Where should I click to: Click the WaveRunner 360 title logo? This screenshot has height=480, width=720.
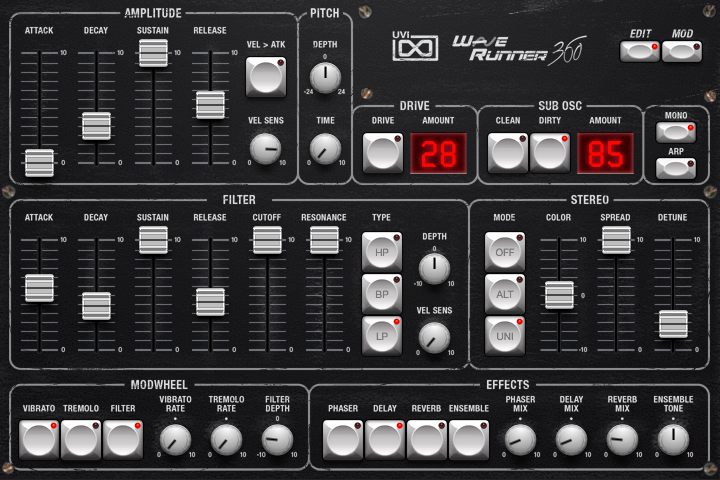click(x=519, y=50)
